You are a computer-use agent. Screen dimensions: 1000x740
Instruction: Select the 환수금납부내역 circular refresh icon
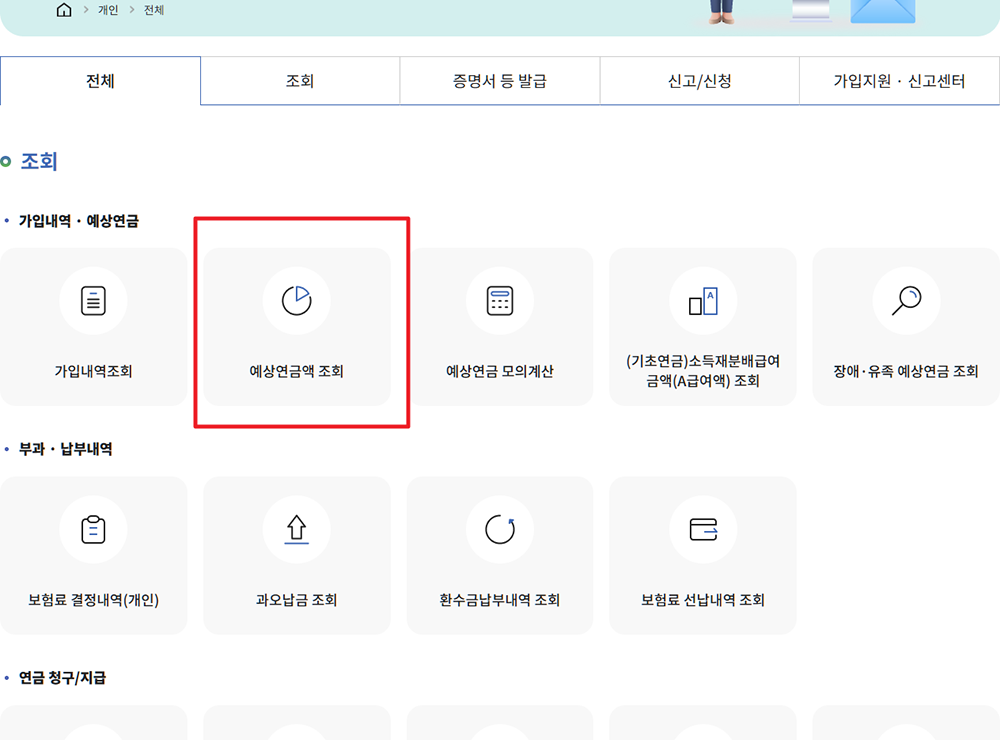[x=500, y=530]
